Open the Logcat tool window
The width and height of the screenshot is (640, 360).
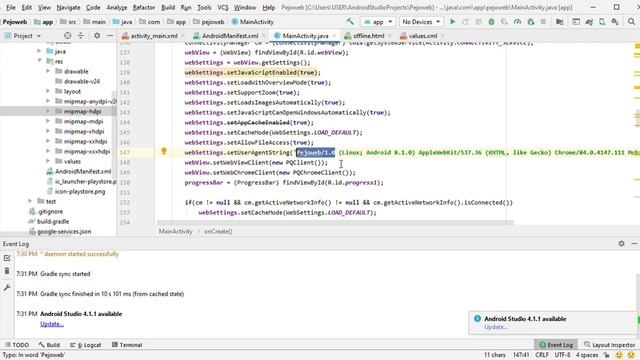coord(86,345)
